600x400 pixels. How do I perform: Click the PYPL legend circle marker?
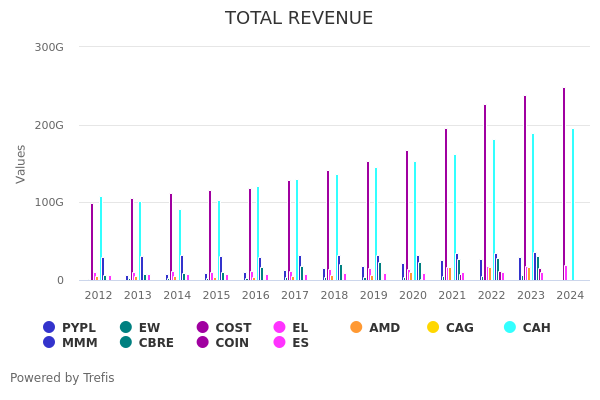coord(49,327)
